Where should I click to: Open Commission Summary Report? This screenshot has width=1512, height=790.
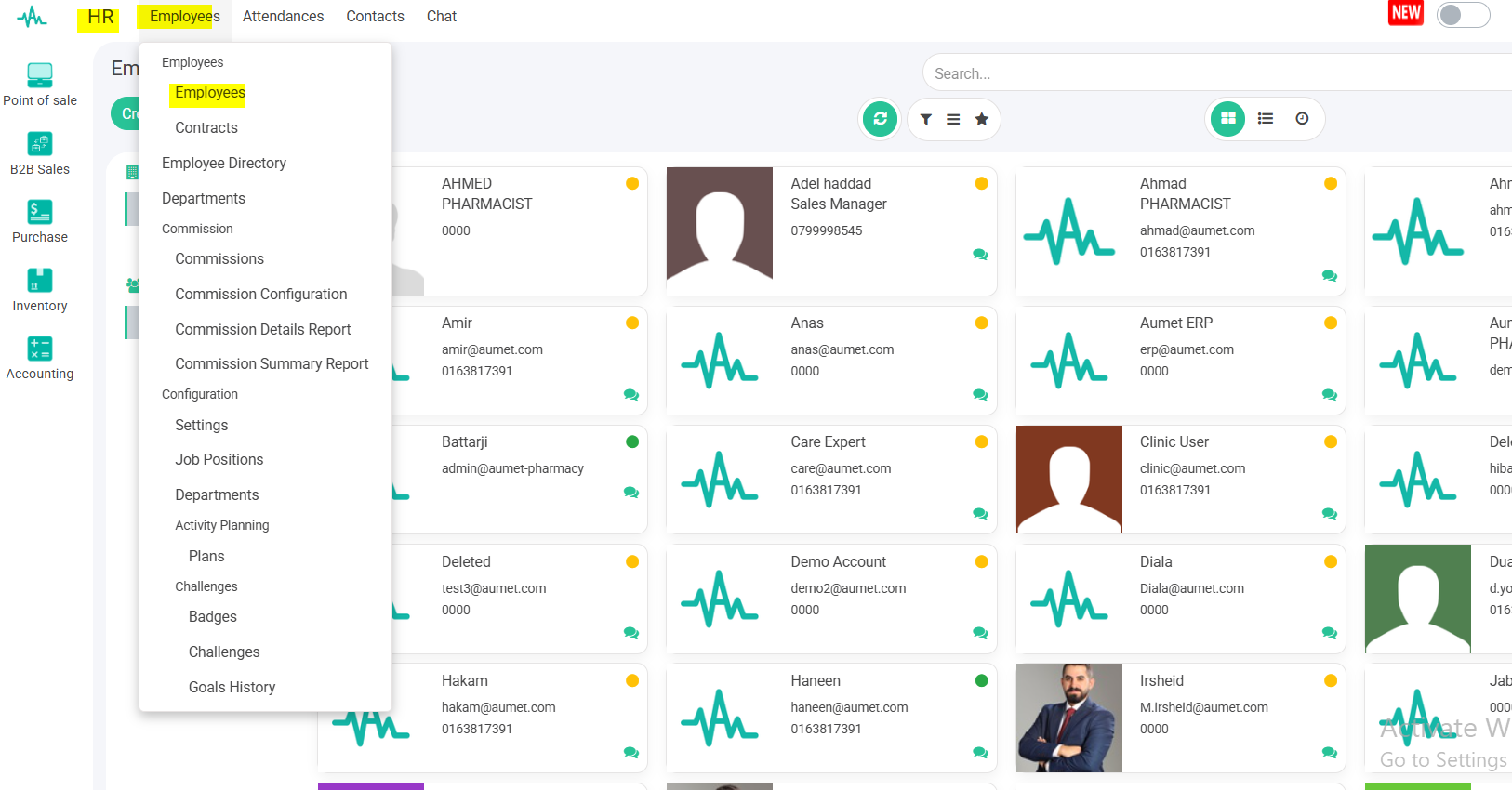(272, 364)
